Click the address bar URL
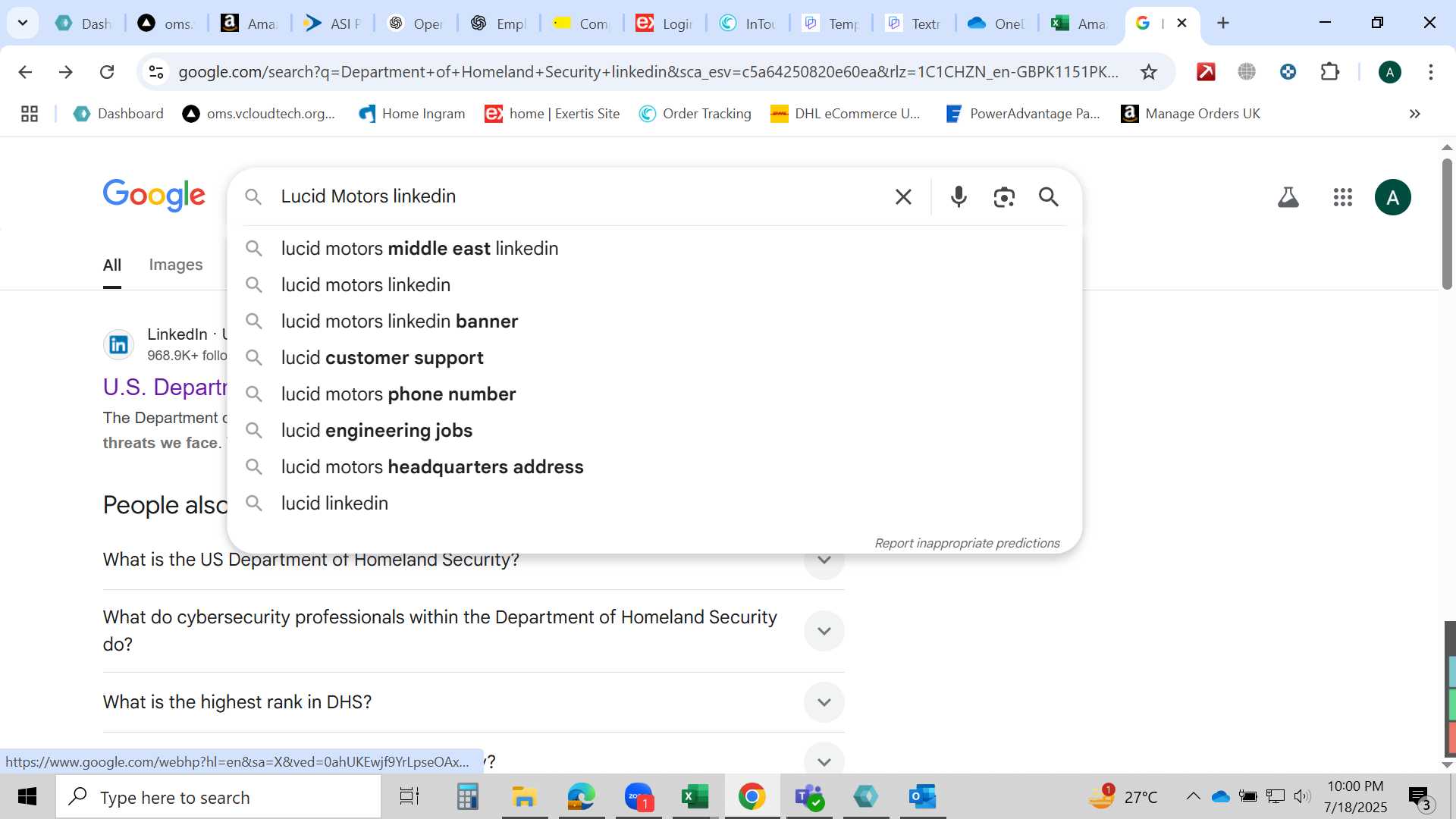The image size is (1456, 819). point(648,72)
